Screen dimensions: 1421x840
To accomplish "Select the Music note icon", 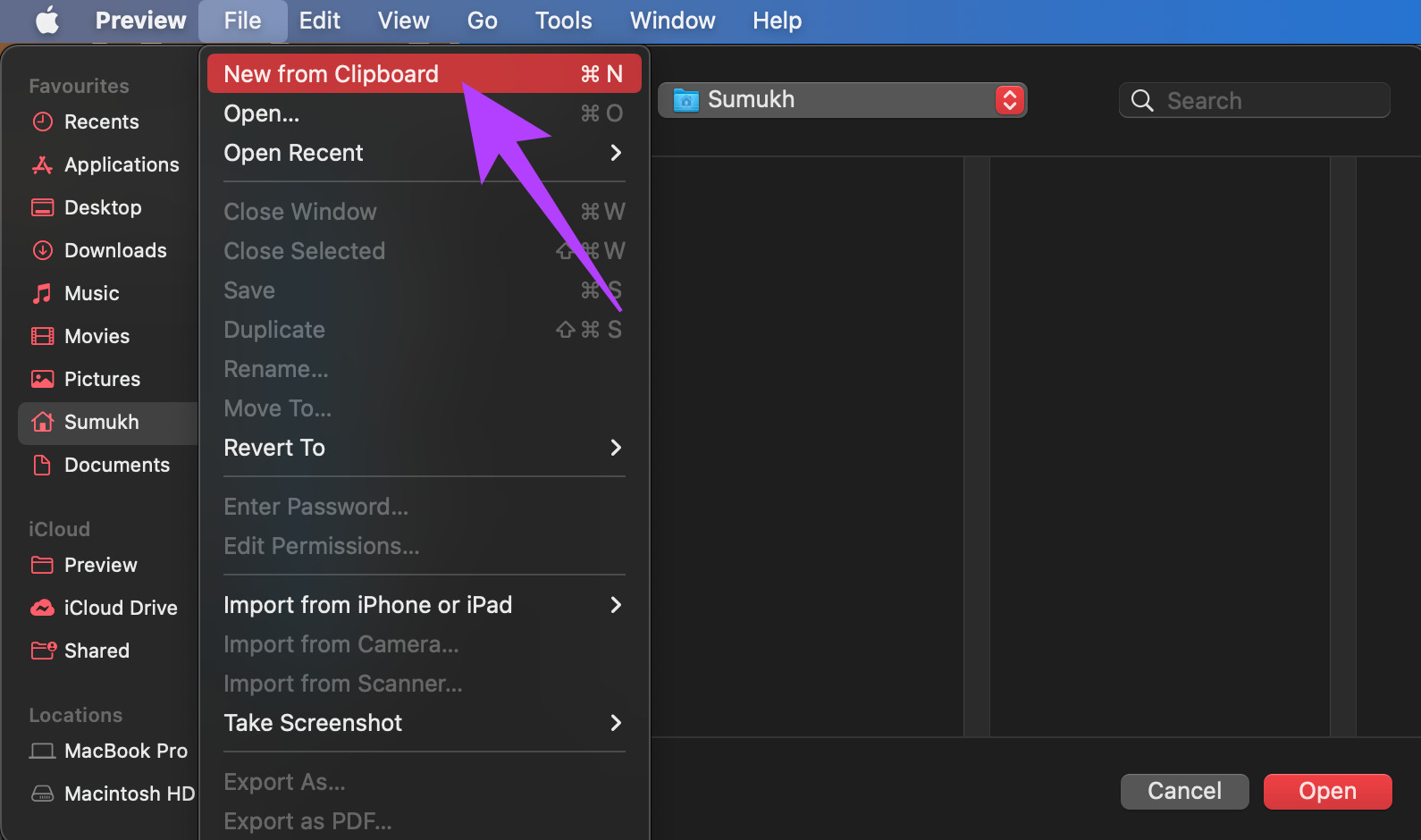I will point(42,293).
